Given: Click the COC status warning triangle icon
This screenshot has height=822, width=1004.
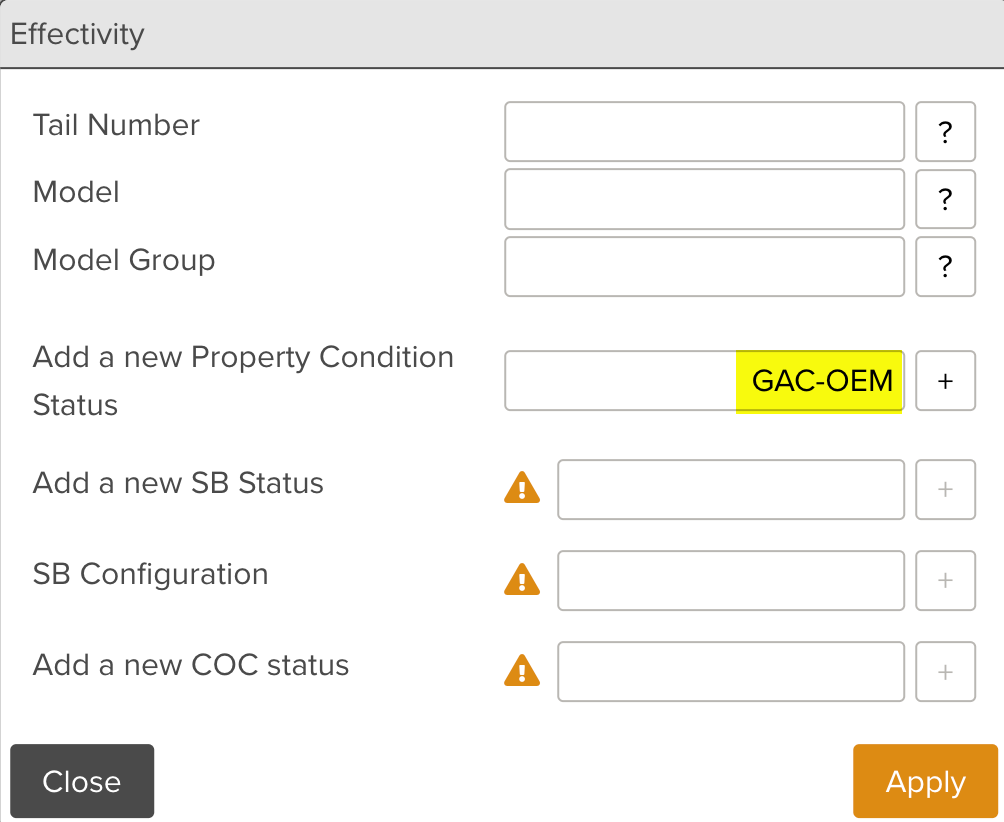Looking at the screenshot, I should coord(521,671).
